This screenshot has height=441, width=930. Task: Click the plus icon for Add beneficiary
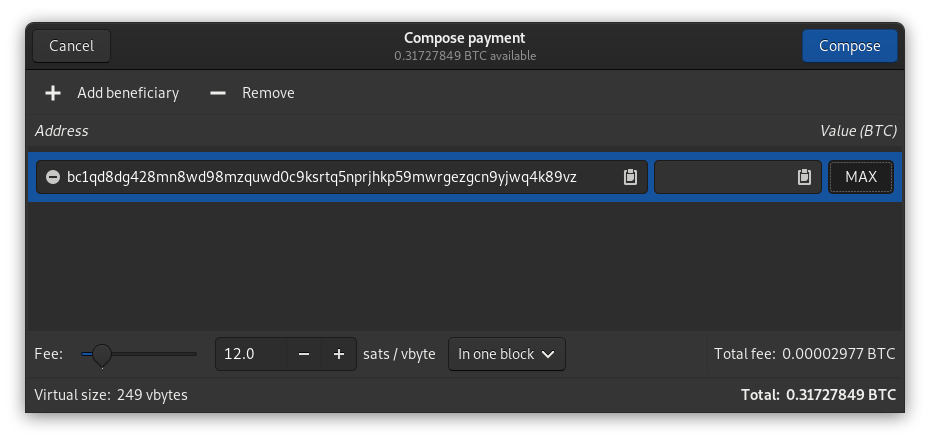click(53, 93)
